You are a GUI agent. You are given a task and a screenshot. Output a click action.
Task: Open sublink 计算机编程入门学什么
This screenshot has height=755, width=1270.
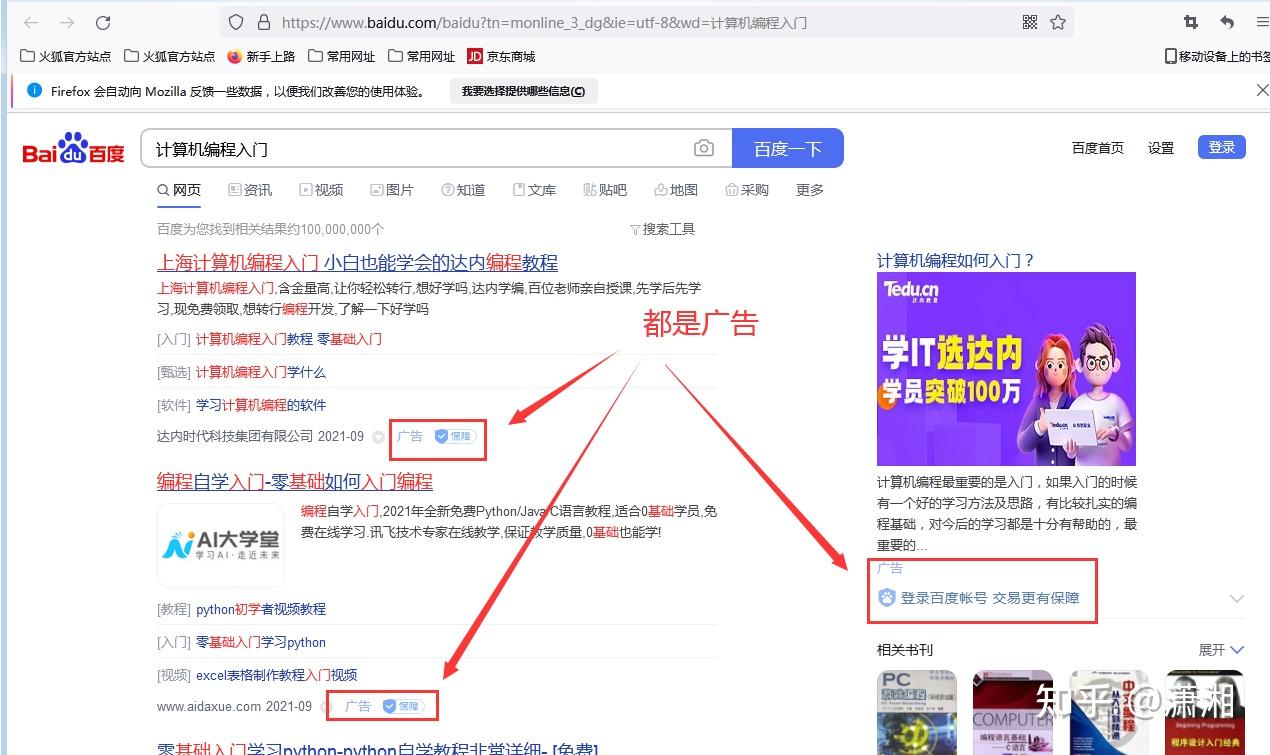pos(261,372)
